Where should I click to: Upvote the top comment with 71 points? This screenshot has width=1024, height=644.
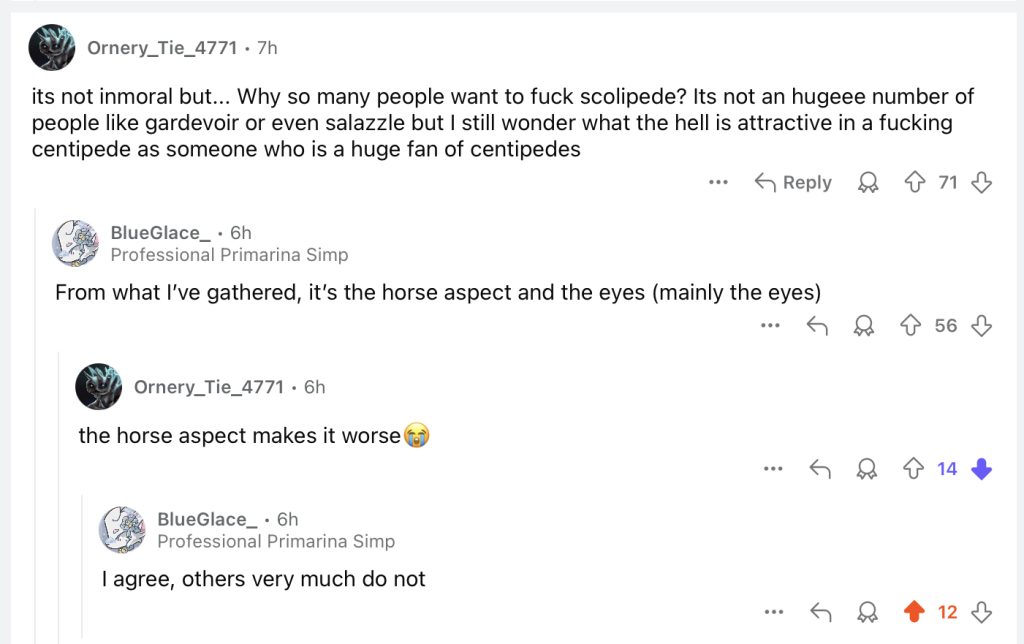(913, 182)
